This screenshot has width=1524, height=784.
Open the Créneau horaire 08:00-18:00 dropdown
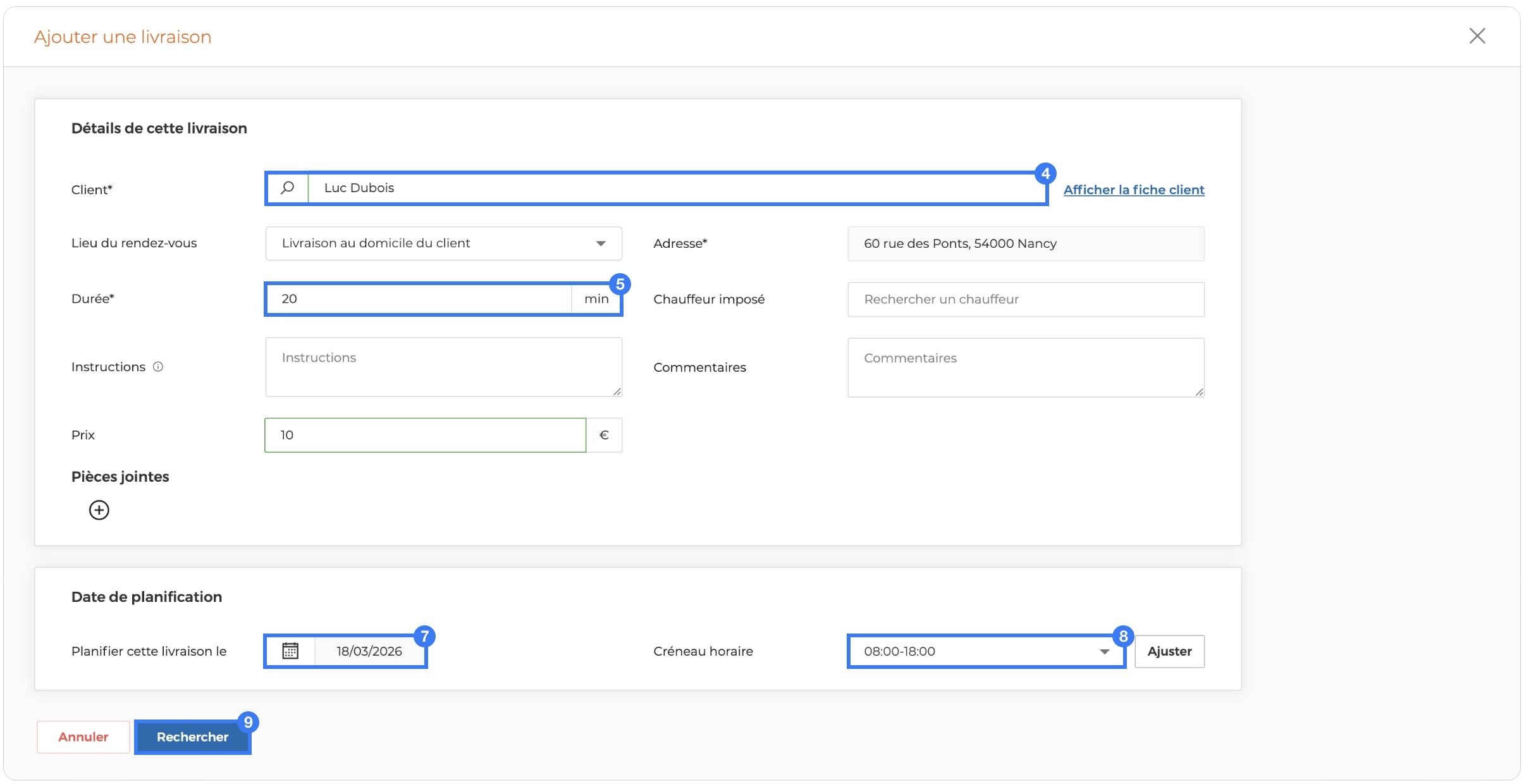(986, 651)
